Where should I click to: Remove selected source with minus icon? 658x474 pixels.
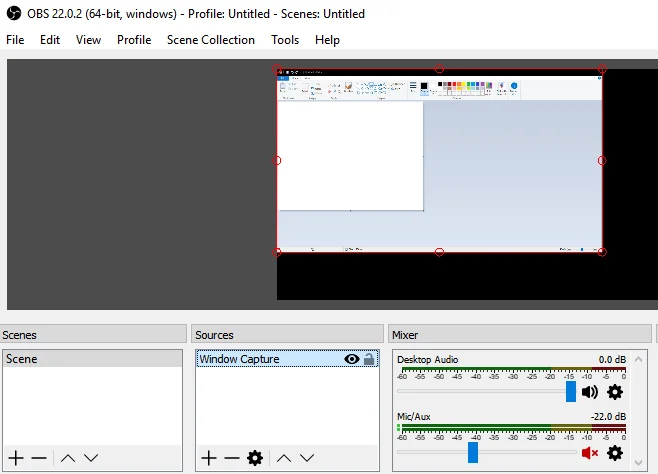(x=232, y=457)
